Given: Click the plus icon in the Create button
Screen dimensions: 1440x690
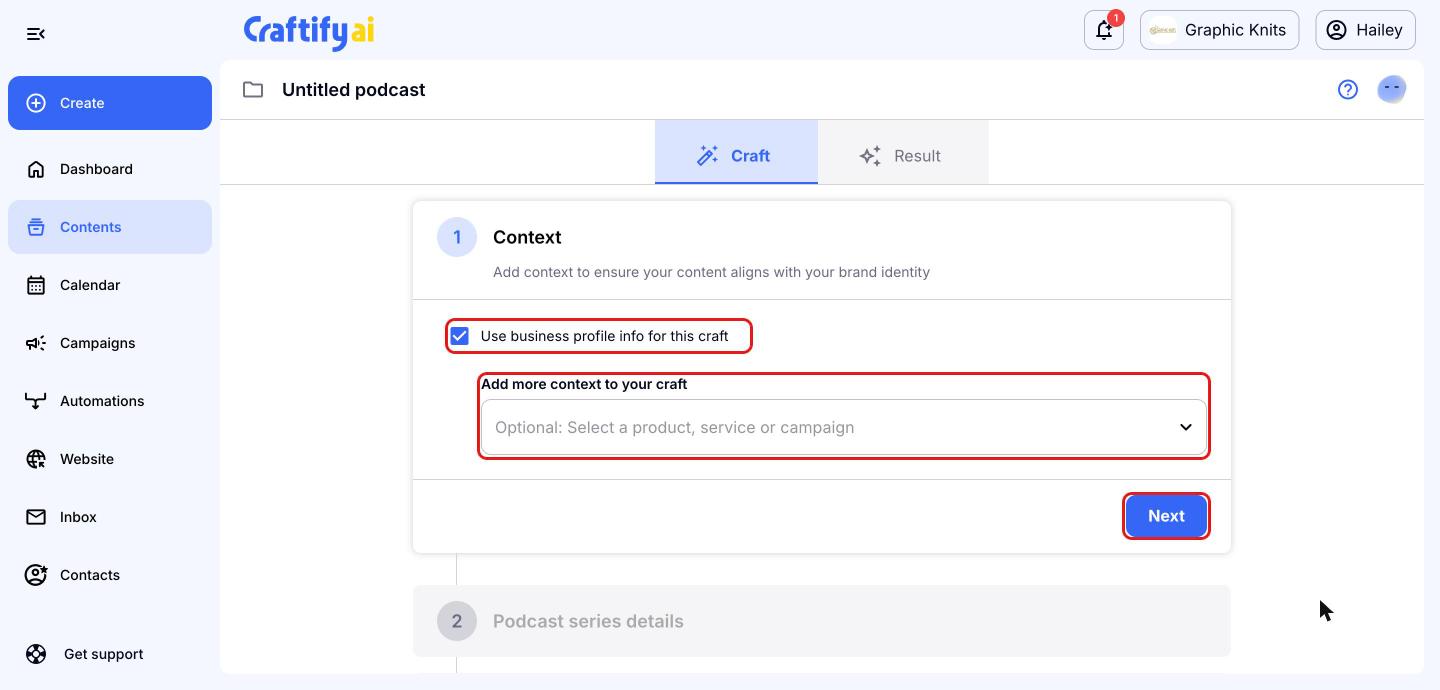Looking at the screenshot, I should point(36,103).
